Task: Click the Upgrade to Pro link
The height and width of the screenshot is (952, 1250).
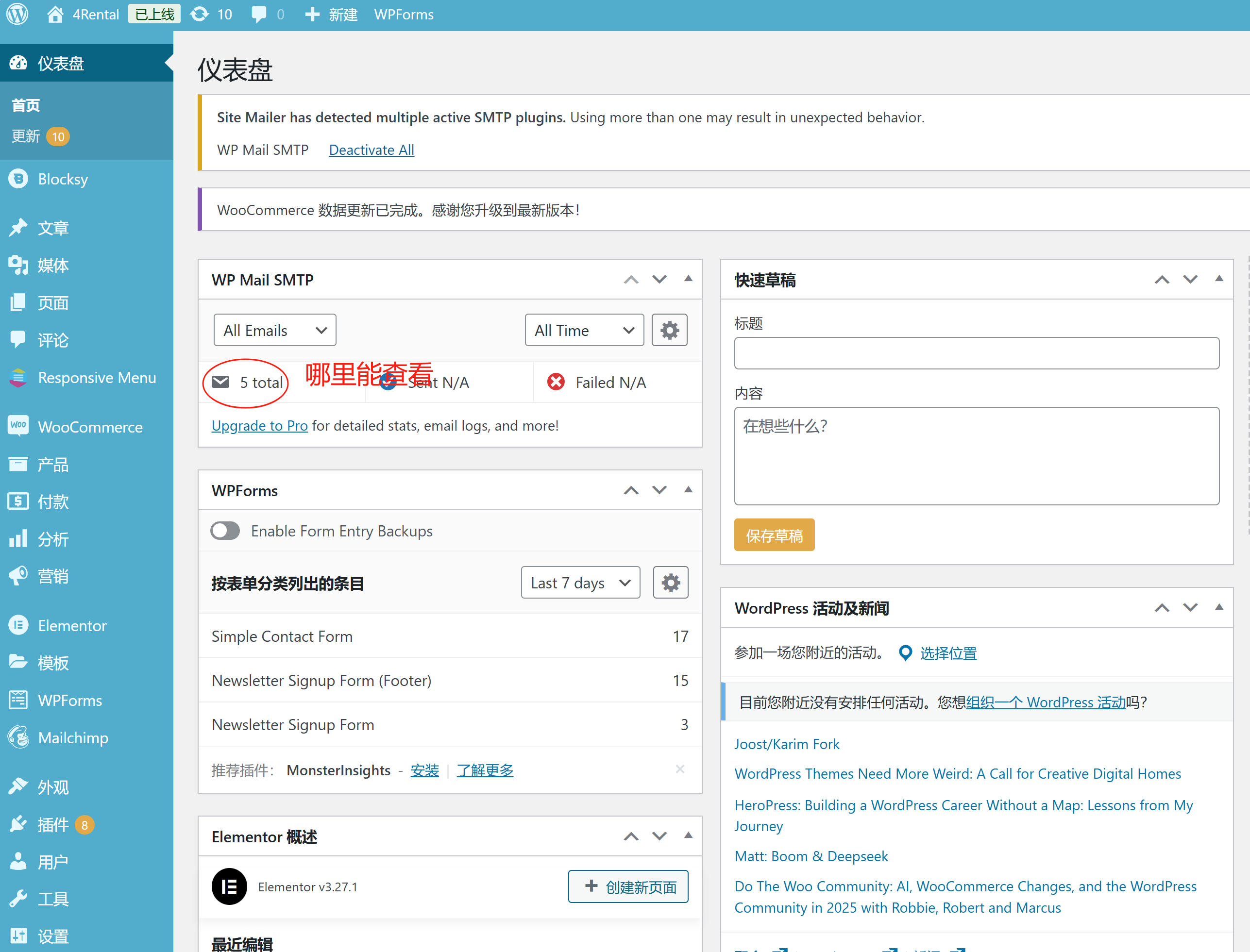Action: (x=260, y=426)
